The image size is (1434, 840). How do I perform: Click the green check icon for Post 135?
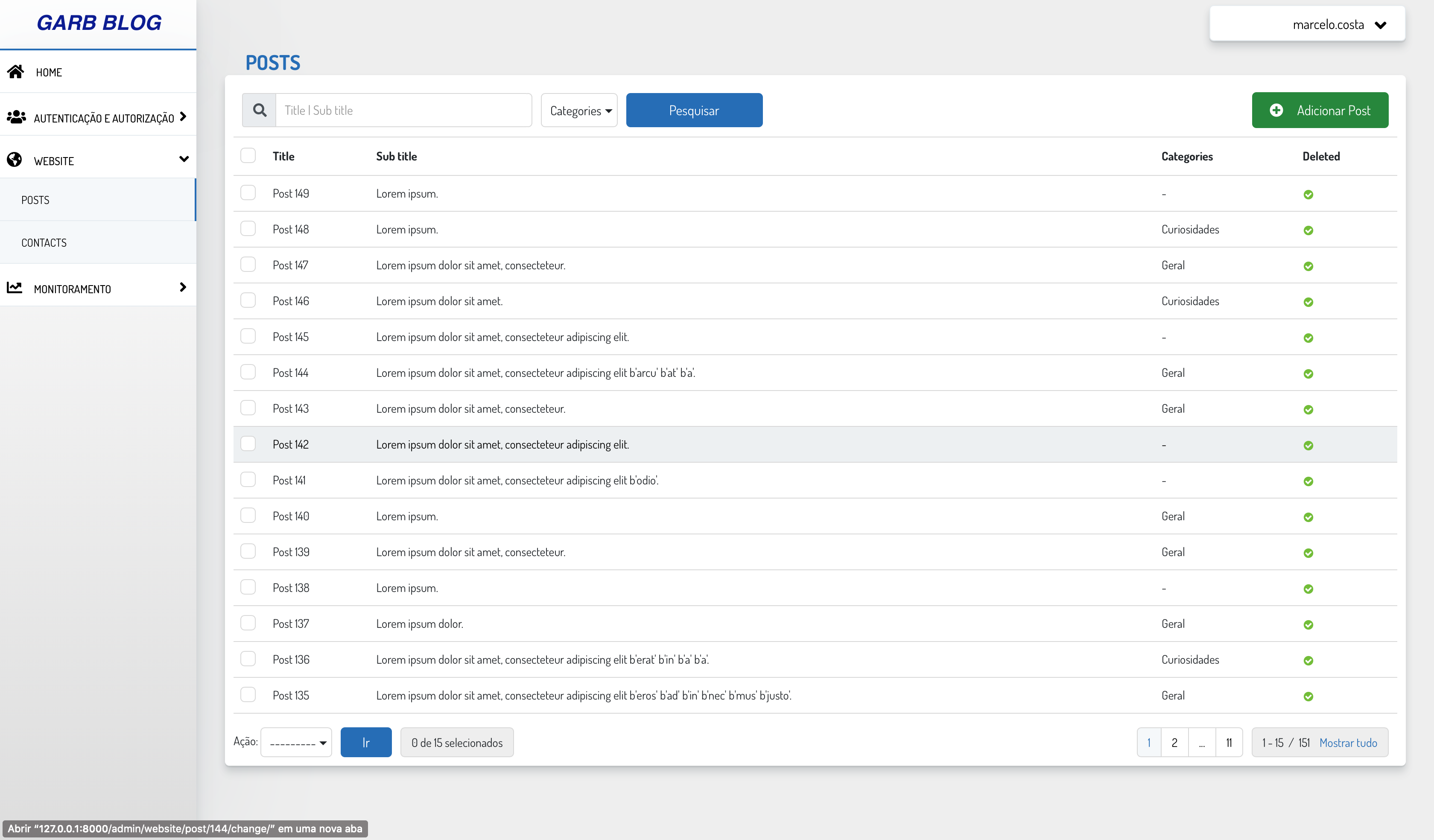pyautogui.click(x=1308, y=697)
